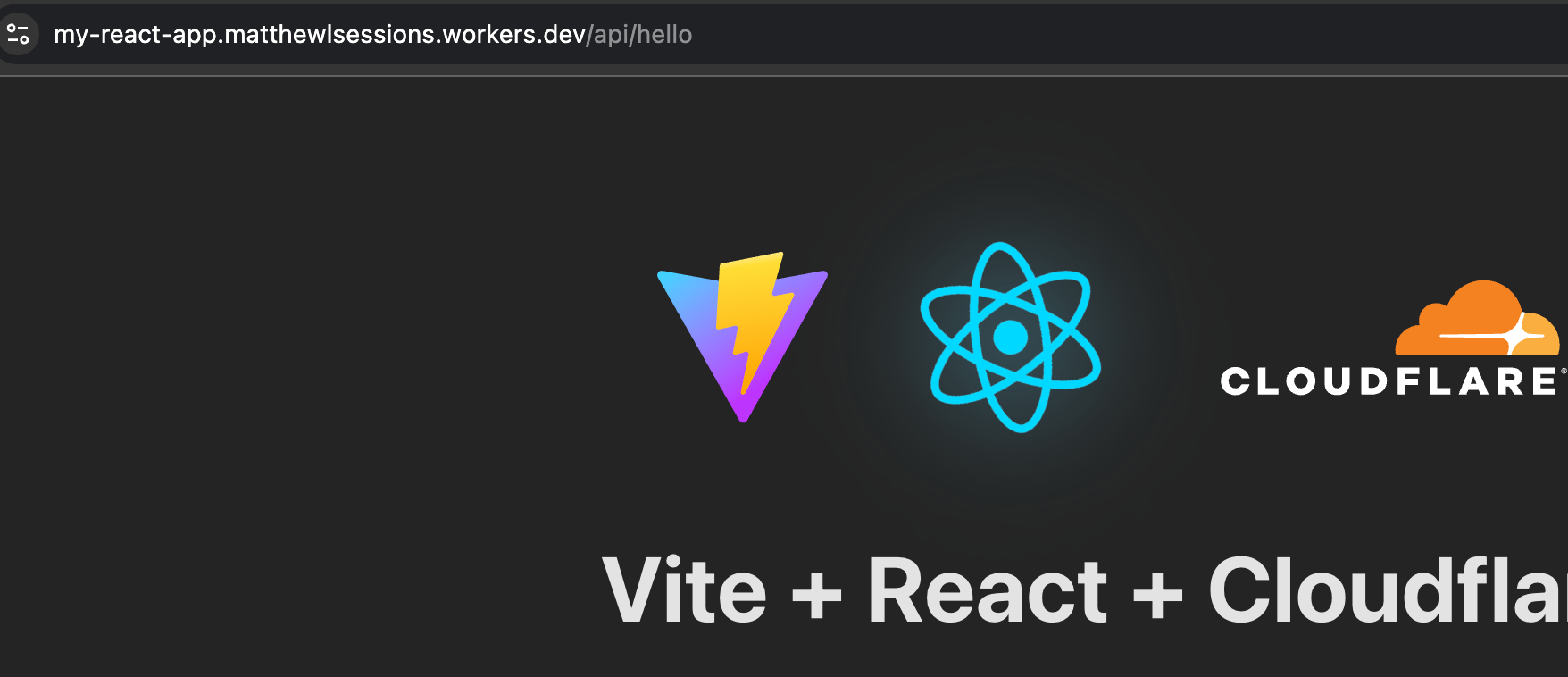Open the Cloudflare logo link
This screenshot has height=677, width=1568.
(1394, 338)
